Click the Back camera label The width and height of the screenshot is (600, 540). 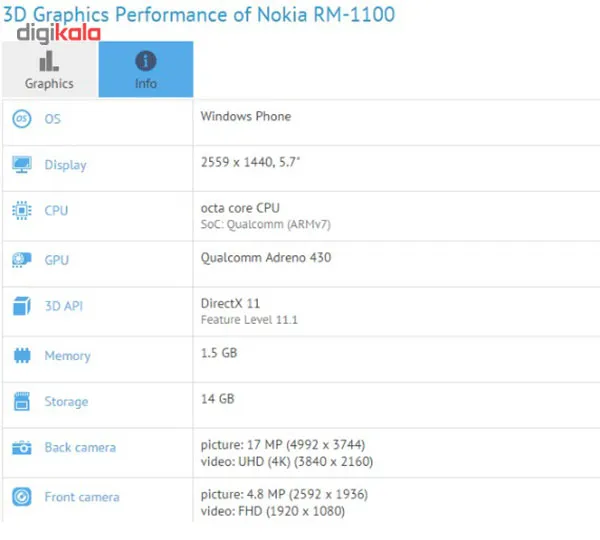coord(80,448)
